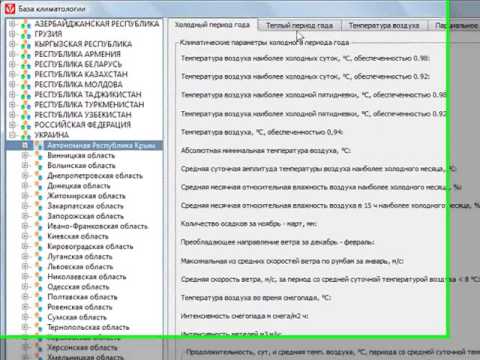Select Одесская область in tree

(78, 287)
